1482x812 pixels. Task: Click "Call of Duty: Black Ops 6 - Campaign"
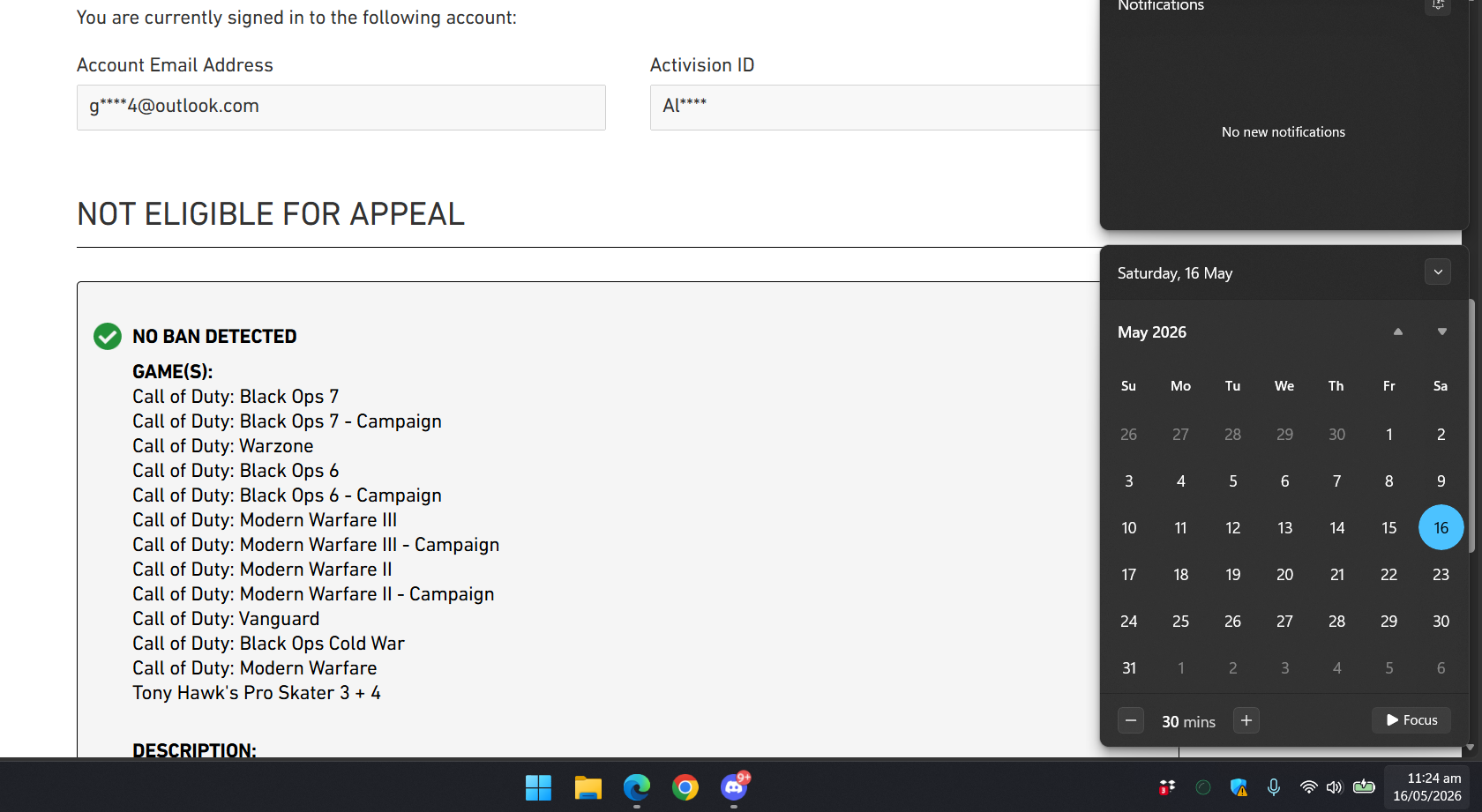287,495
